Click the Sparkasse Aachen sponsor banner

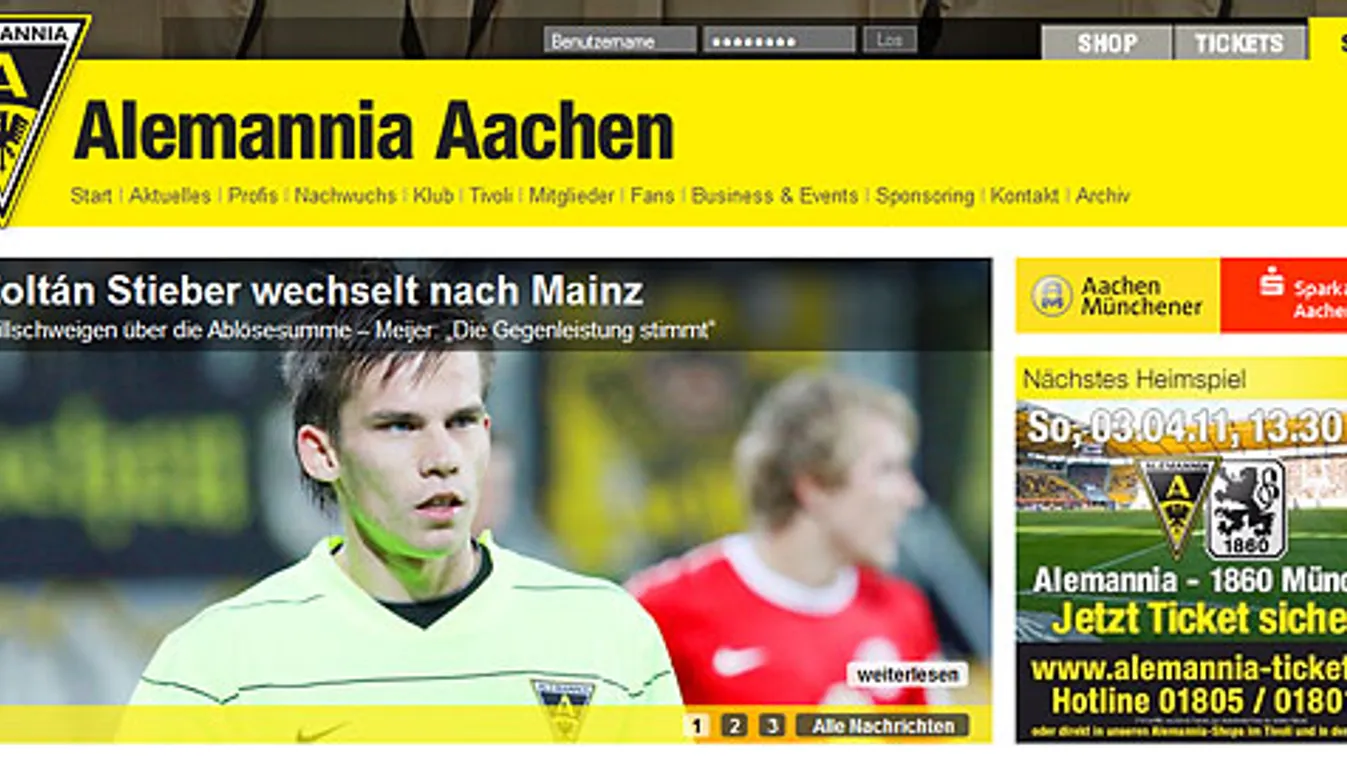(1284, 296)
